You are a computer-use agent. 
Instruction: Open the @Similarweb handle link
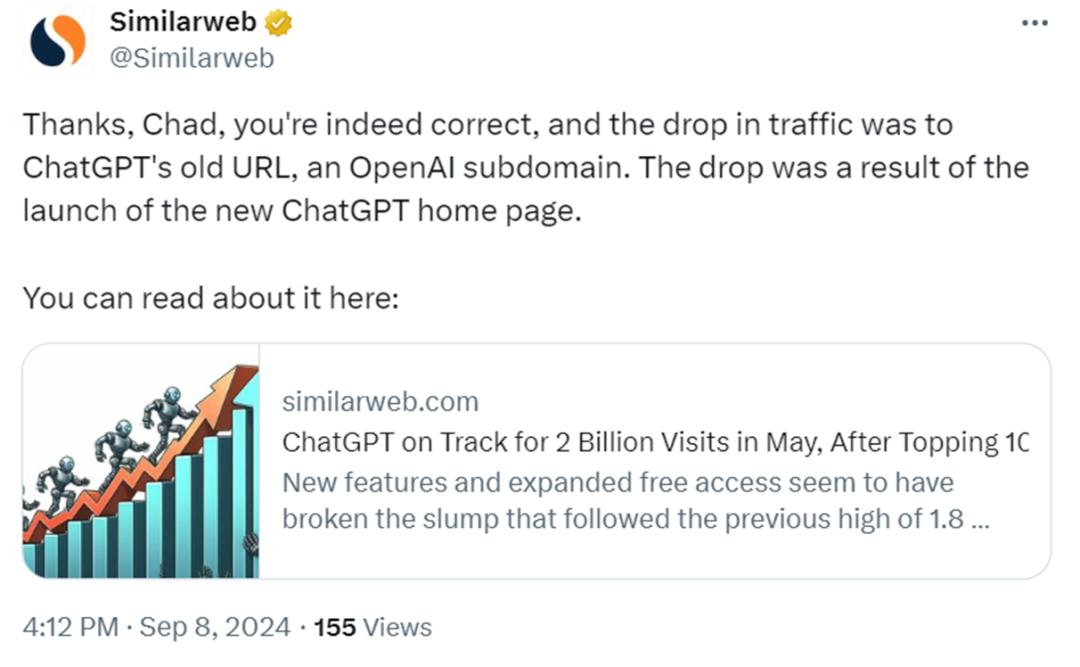click(x=191, y=58)
